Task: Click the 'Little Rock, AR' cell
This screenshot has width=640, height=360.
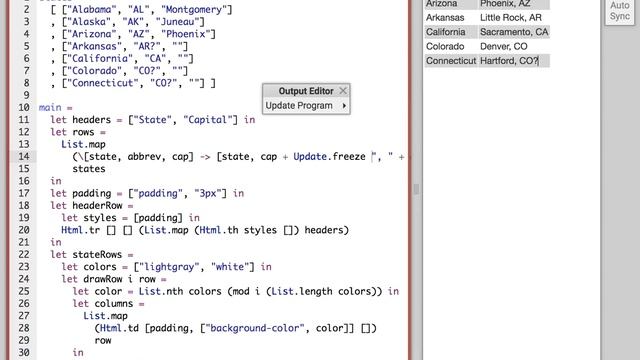Action: 513,18
